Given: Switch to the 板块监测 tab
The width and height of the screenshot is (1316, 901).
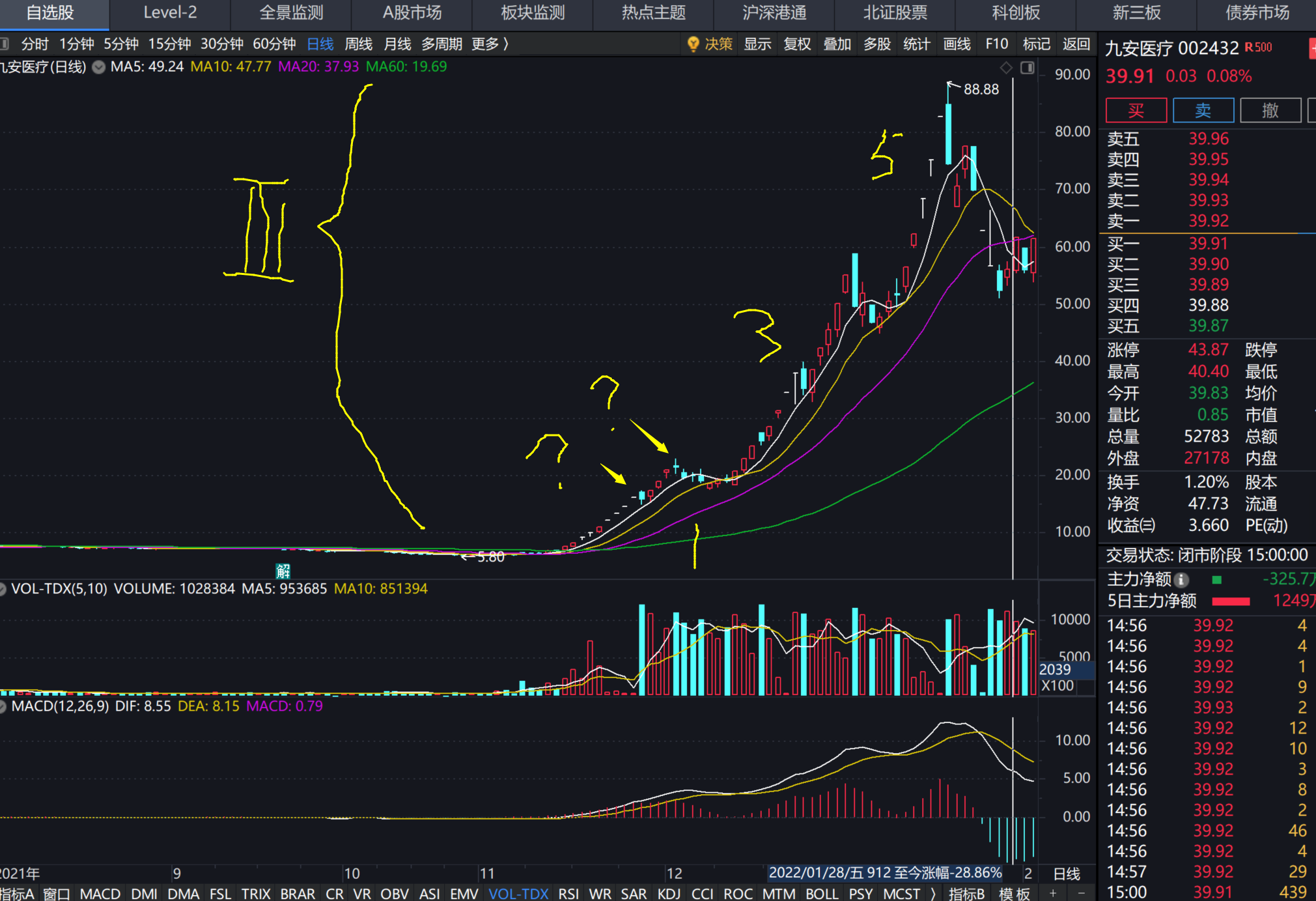Looking at the screenshot, I should click(532, 13).
